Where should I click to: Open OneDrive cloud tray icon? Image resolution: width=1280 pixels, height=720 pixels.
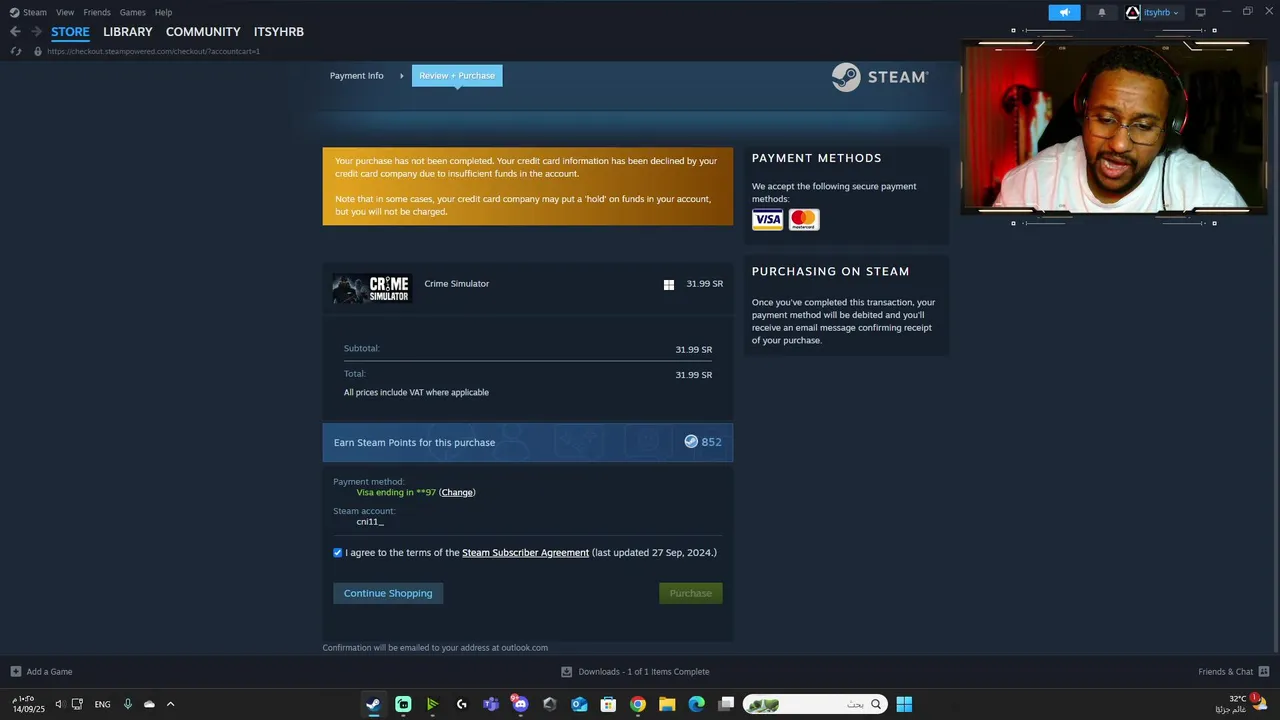click(x=149, y=705)
